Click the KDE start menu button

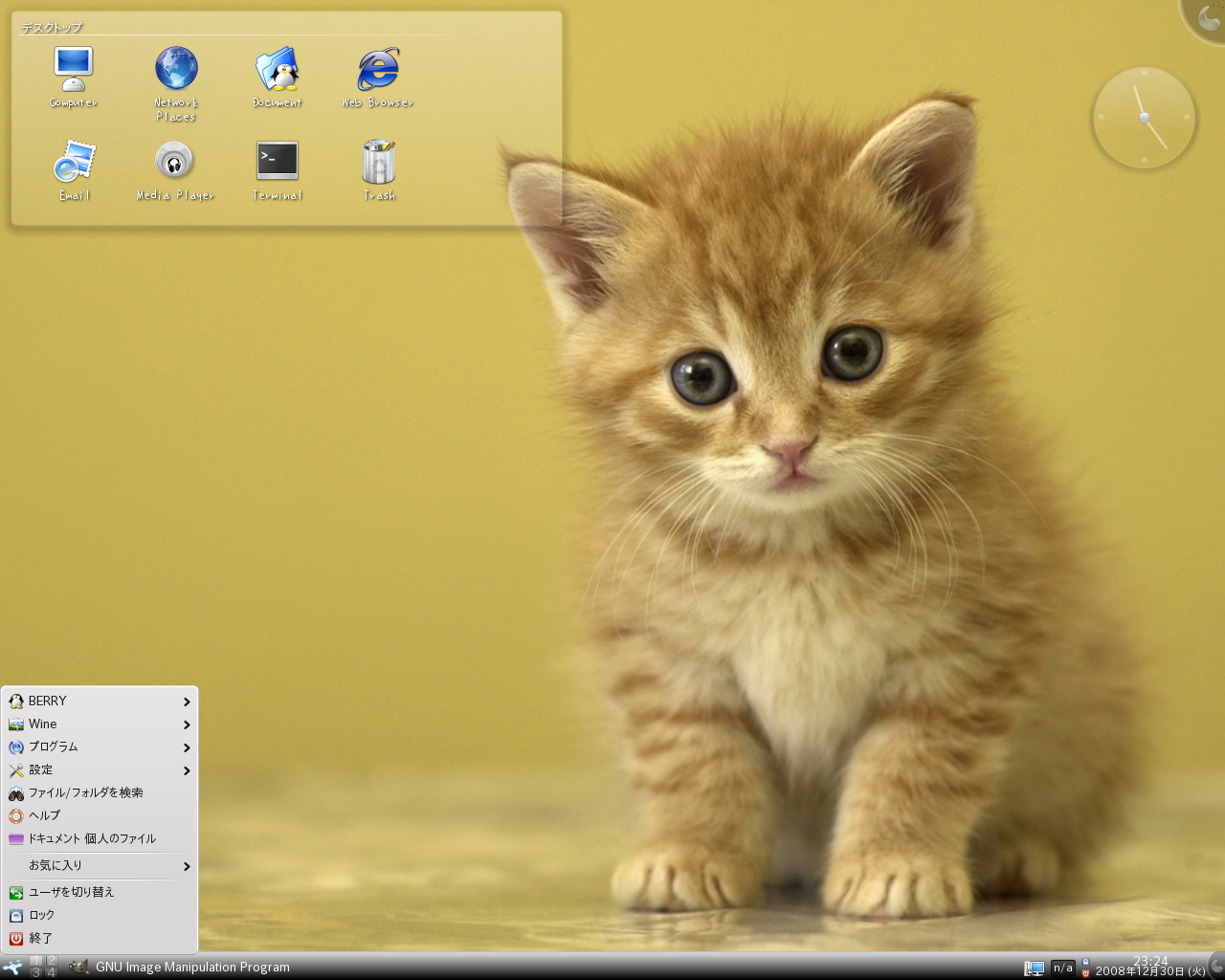(12, 967)
